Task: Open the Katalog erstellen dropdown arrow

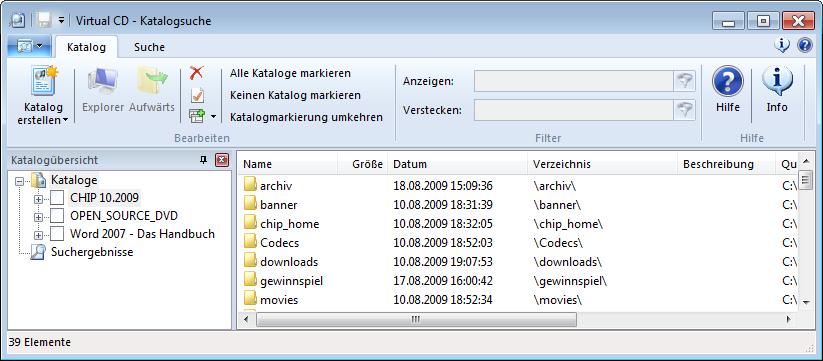Action: pyautogui.click(x=66, y=121)
